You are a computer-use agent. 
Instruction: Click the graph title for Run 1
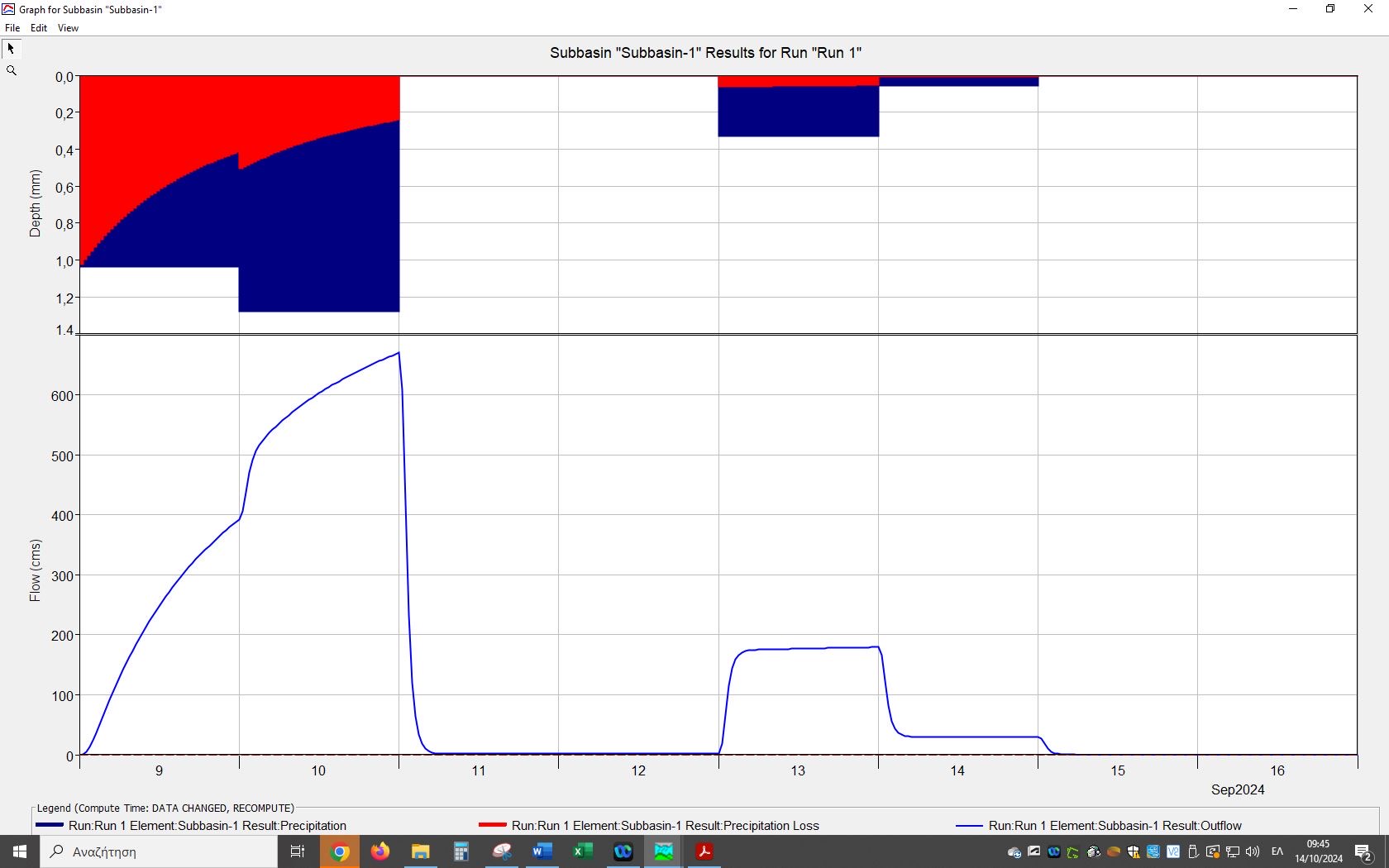click(x=705, y=53)
